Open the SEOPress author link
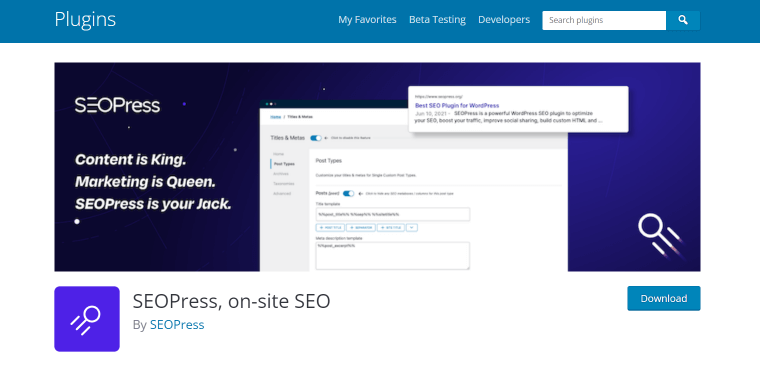 tap(177, 325)
